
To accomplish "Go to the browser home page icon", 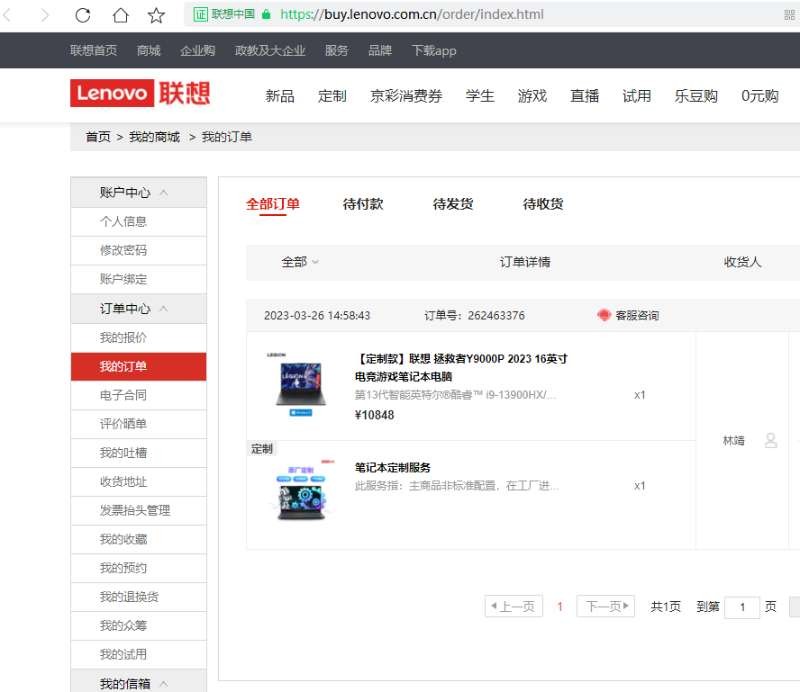I will [120, 15].
